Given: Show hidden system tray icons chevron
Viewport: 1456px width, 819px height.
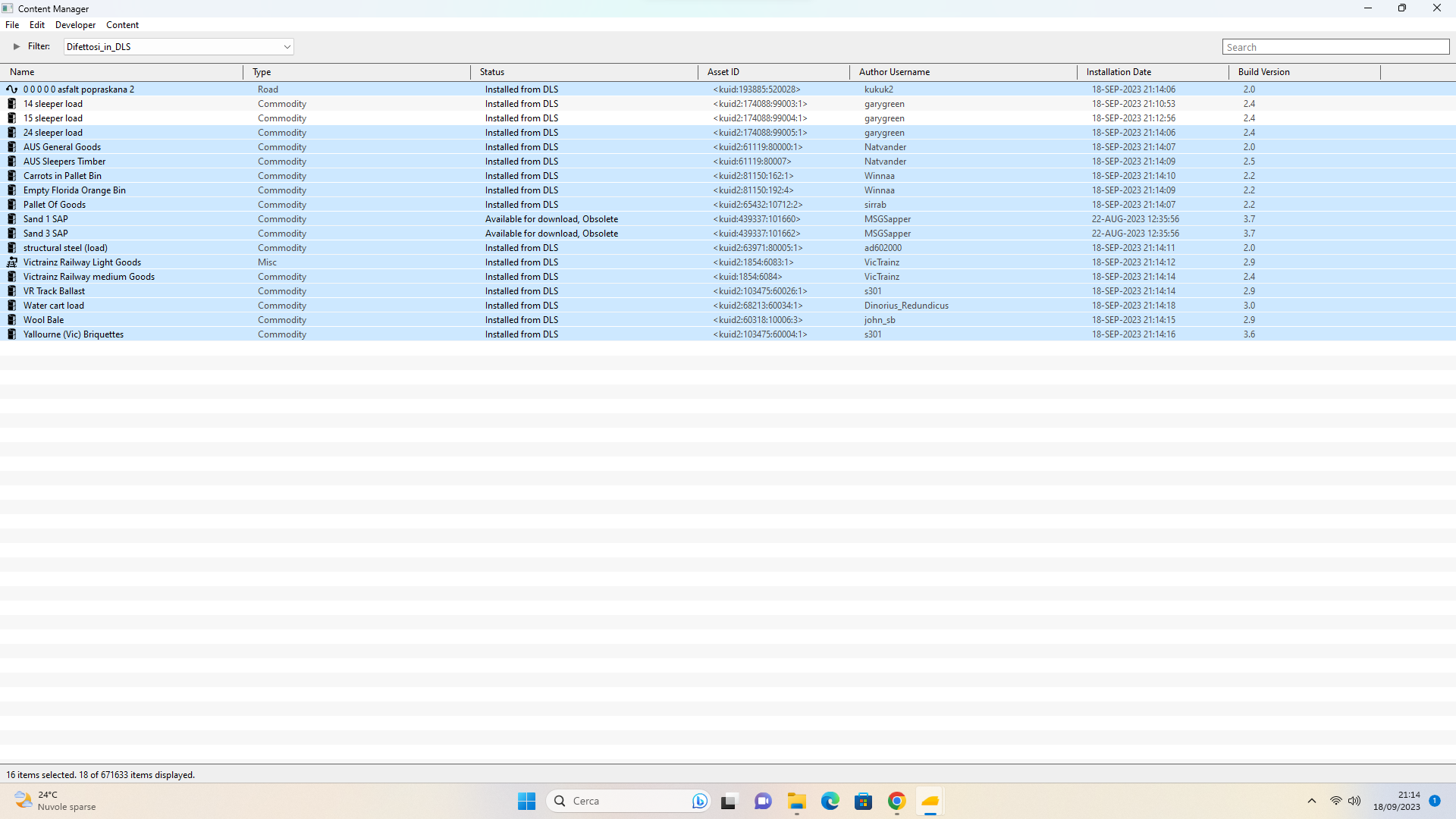Looking at the screenshot, I should point(1311,801).
